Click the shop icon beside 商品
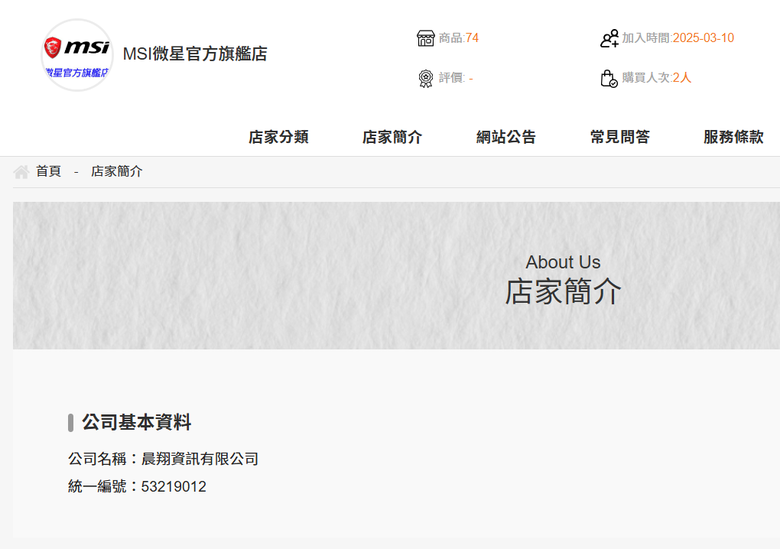This screenshot has height=549, width=780. (425, 38)
